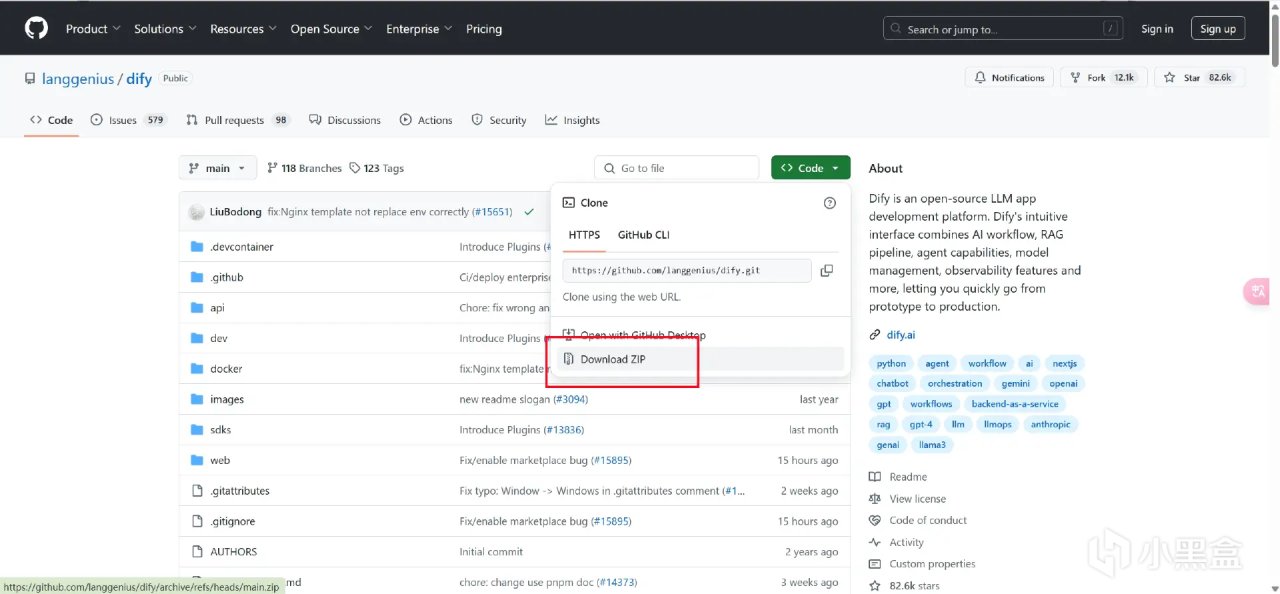Image resolution: width=1280 pixels, height=594 pixels.
Task: Select the clone URL text field
Action: click(x=687, y=271)
